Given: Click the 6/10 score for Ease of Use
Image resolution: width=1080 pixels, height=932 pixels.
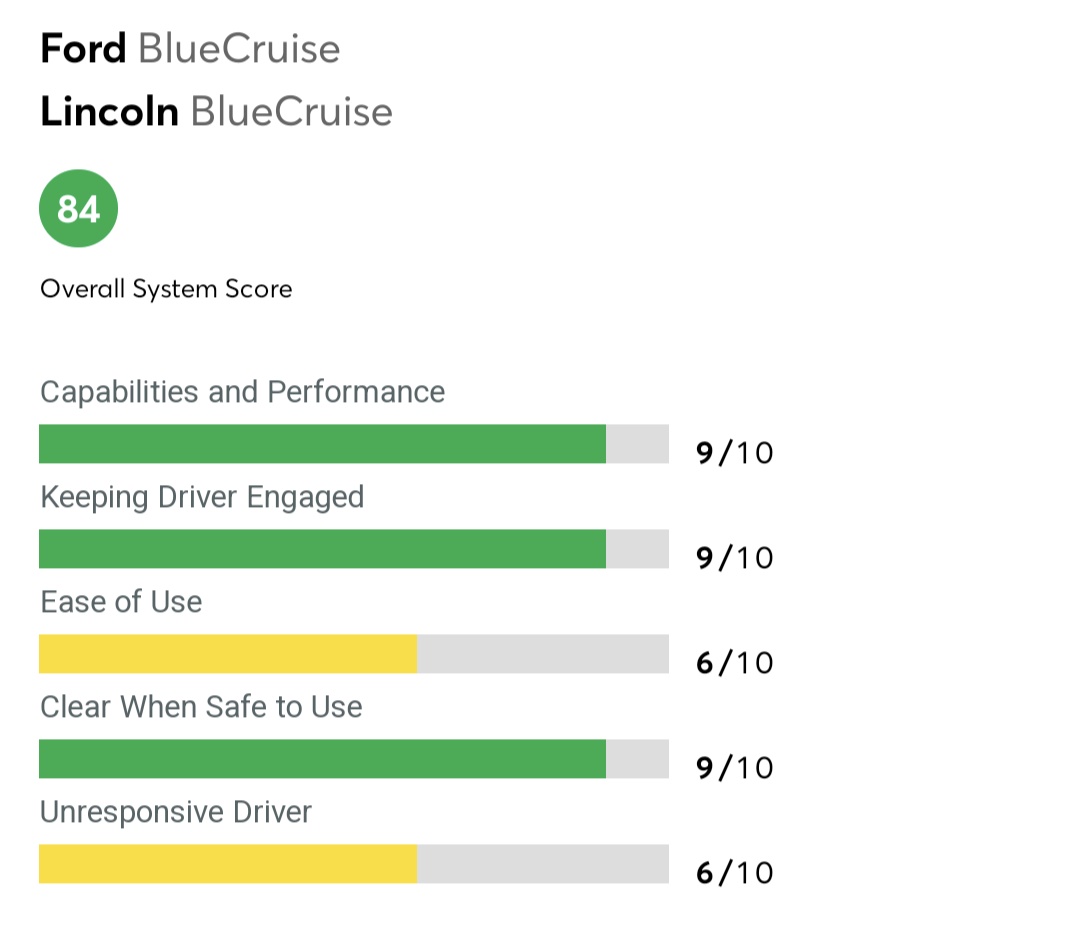Looking at the screenshot, I should [734, 663].
